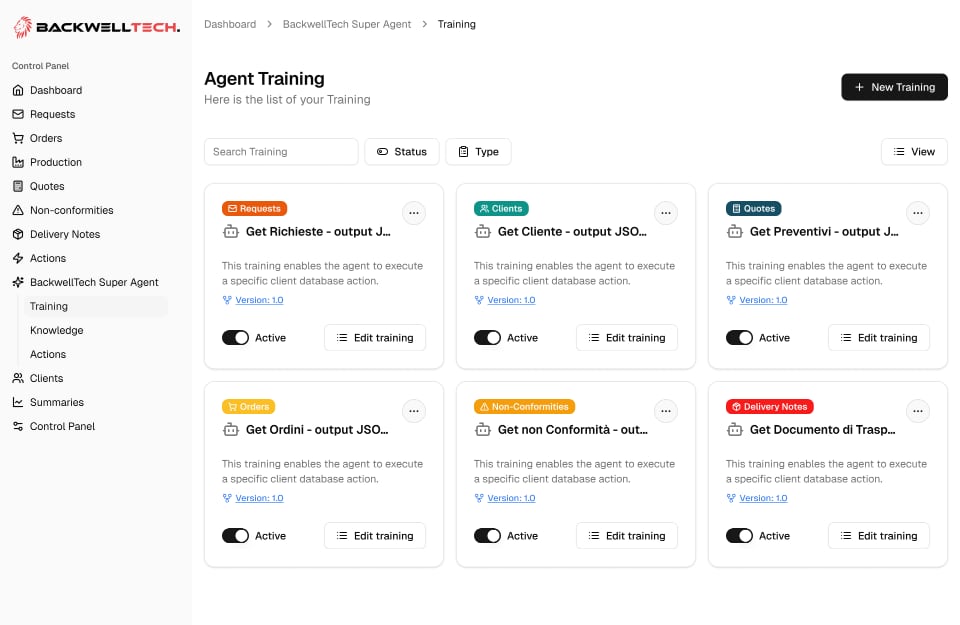Click the New Training button
Viewport: 960px width, 625px height.
click(x=894, y=87)
